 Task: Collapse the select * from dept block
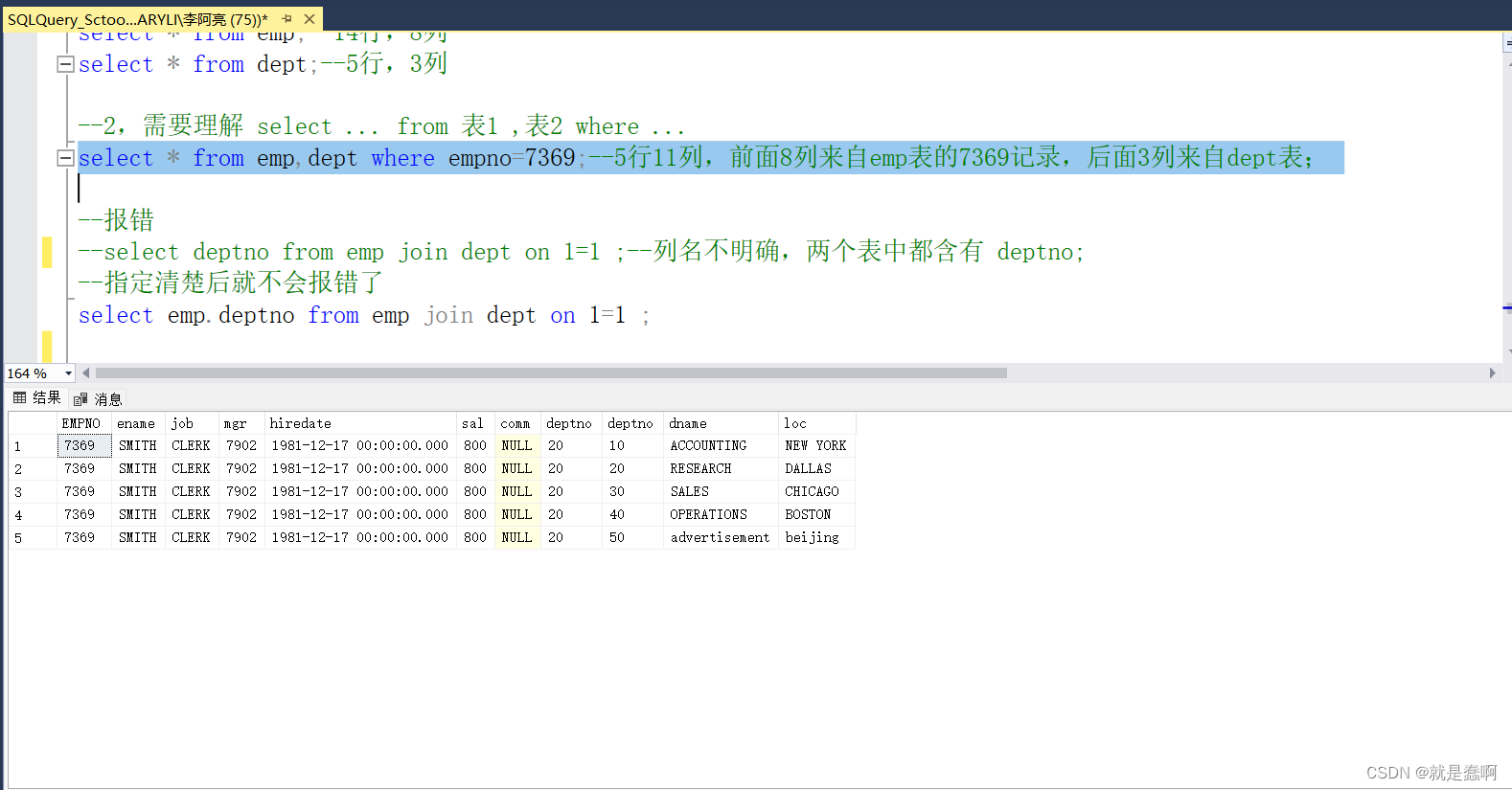[65, 64]
